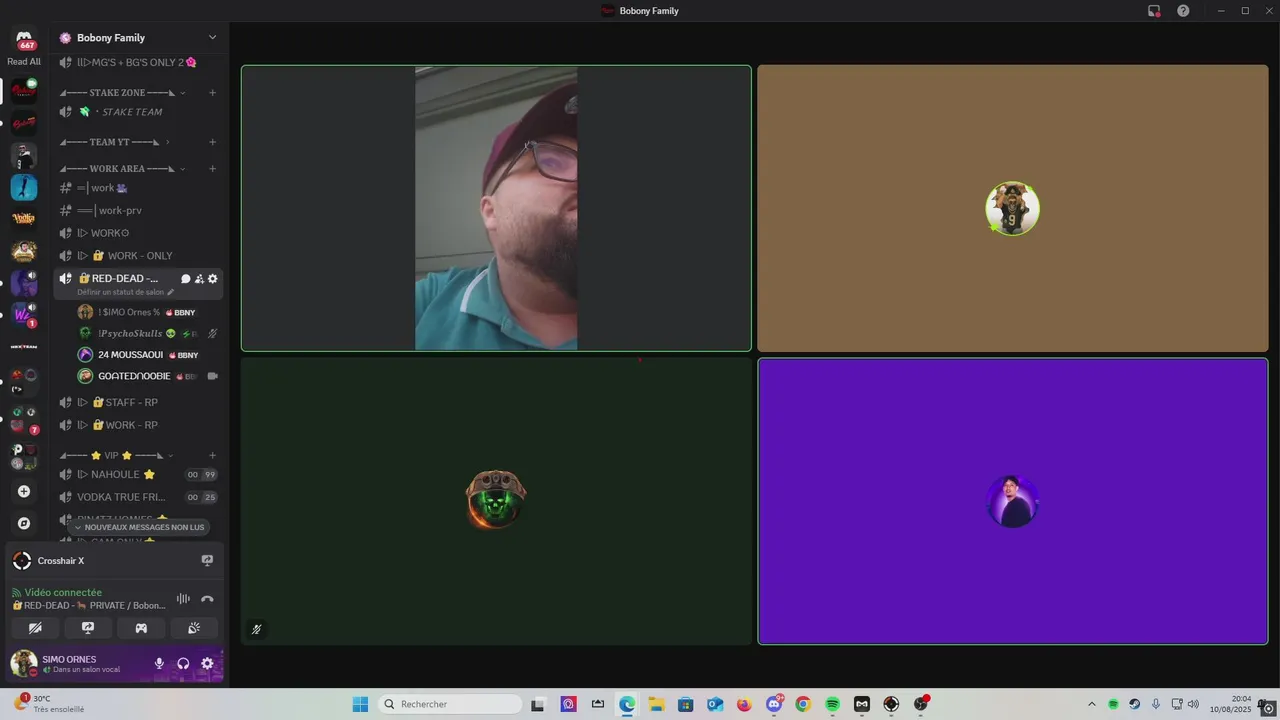Open the Vodka server icon
This screenshot has height=720, width=1280.
tap(24, 219)
